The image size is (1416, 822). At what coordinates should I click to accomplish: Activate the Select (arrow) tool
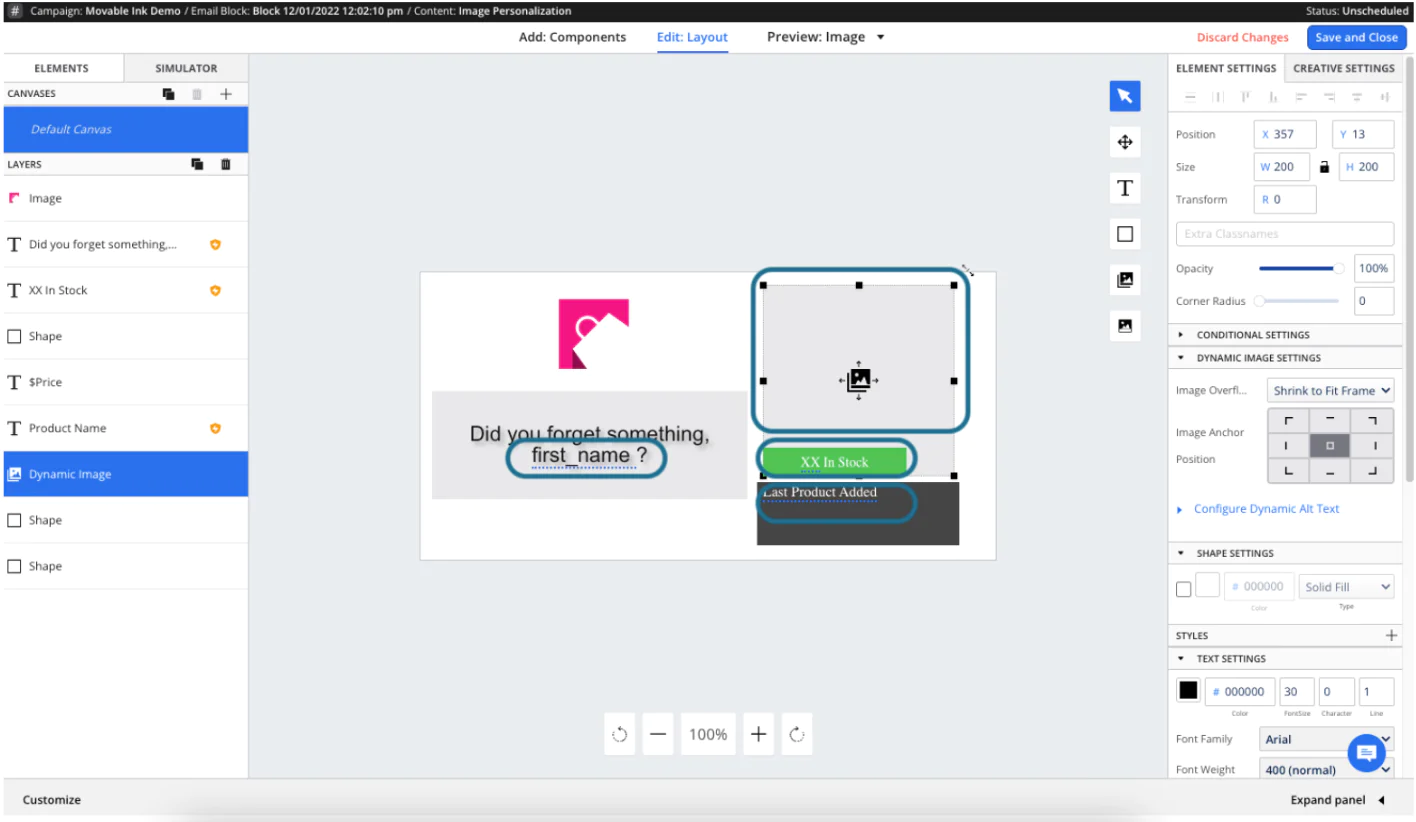1124,95
